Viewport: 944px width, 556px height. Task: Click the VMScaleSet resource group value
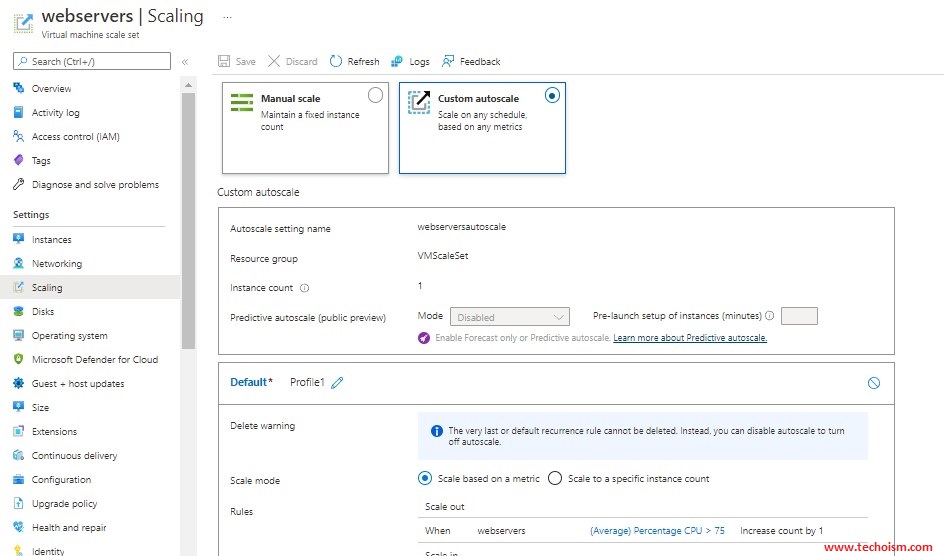click(x=442, y=256)
